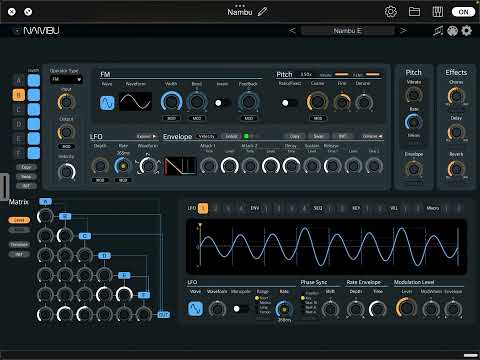
Task: Click the Matrix OUT node
Action: [163, 314]
